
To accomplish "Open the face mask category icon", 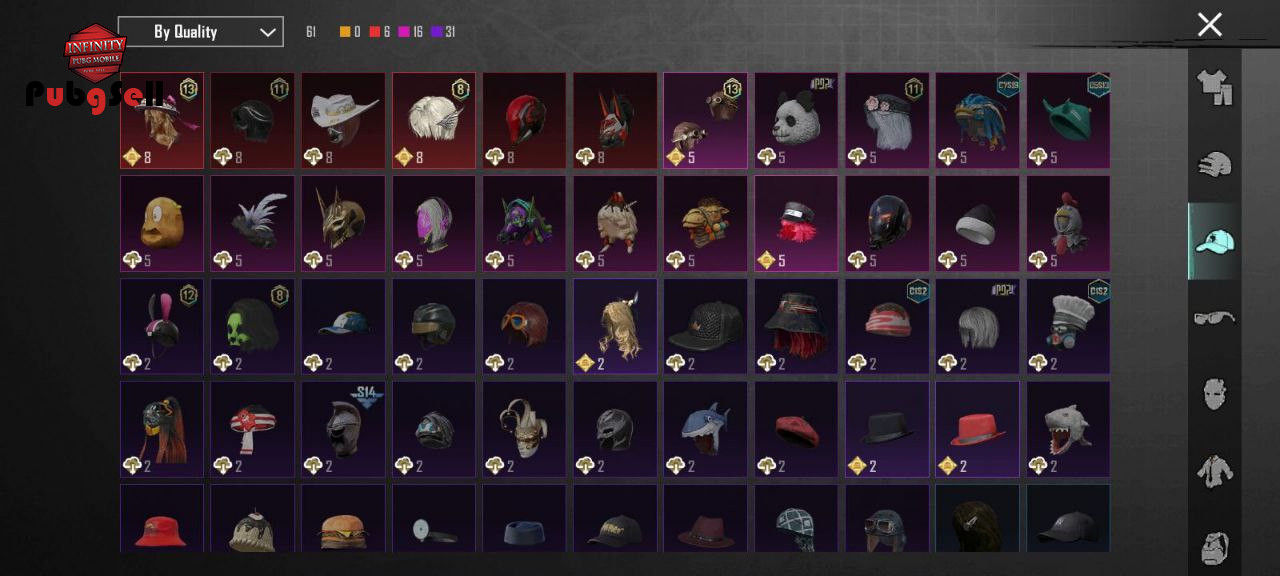I will pos(1214,394).
